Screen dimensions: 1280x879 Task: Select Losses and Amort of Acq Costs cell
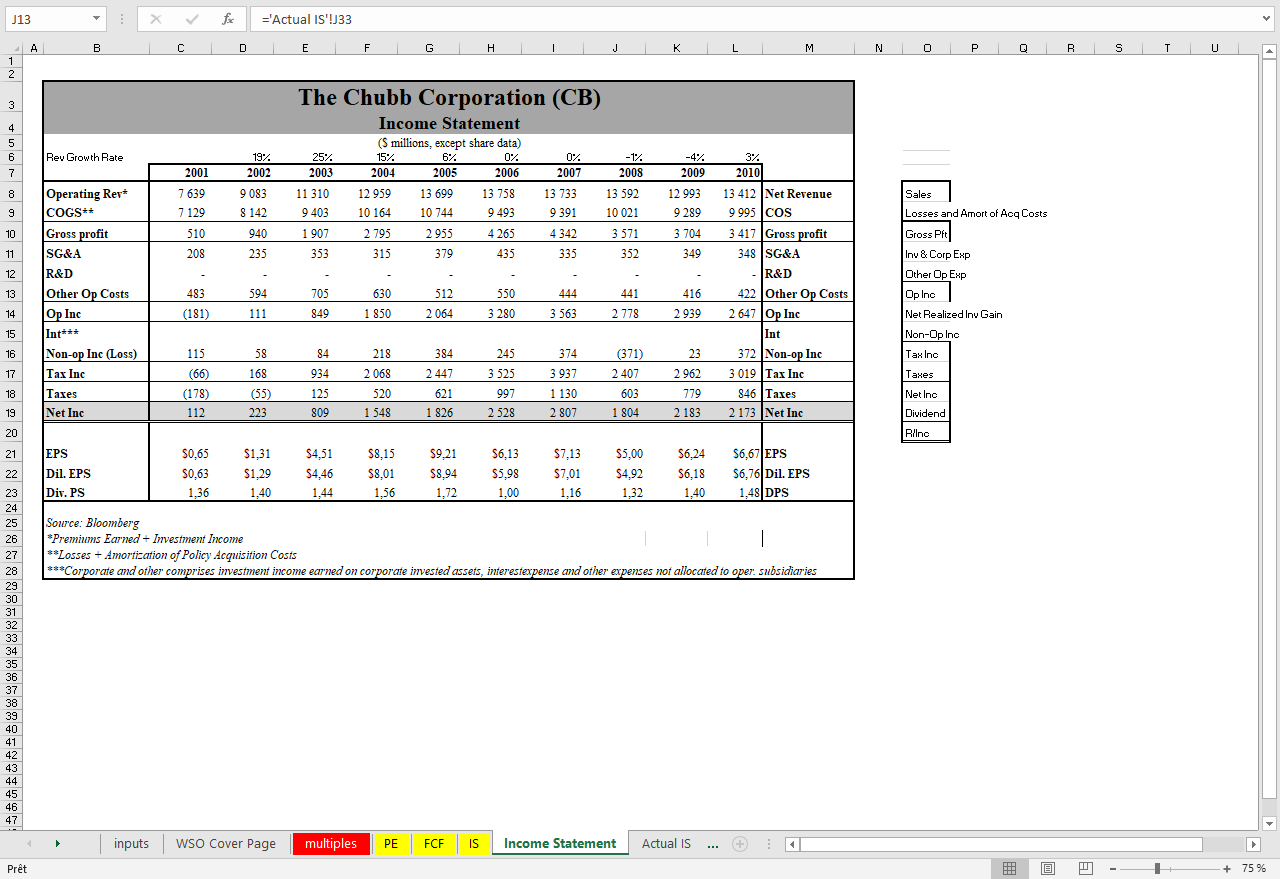click(x=976, y=213)
